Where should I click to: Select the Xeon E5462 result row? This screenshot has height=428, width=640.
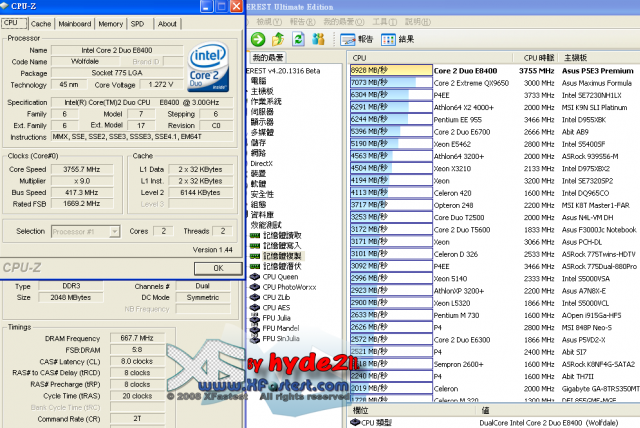(x=494, y=144)
